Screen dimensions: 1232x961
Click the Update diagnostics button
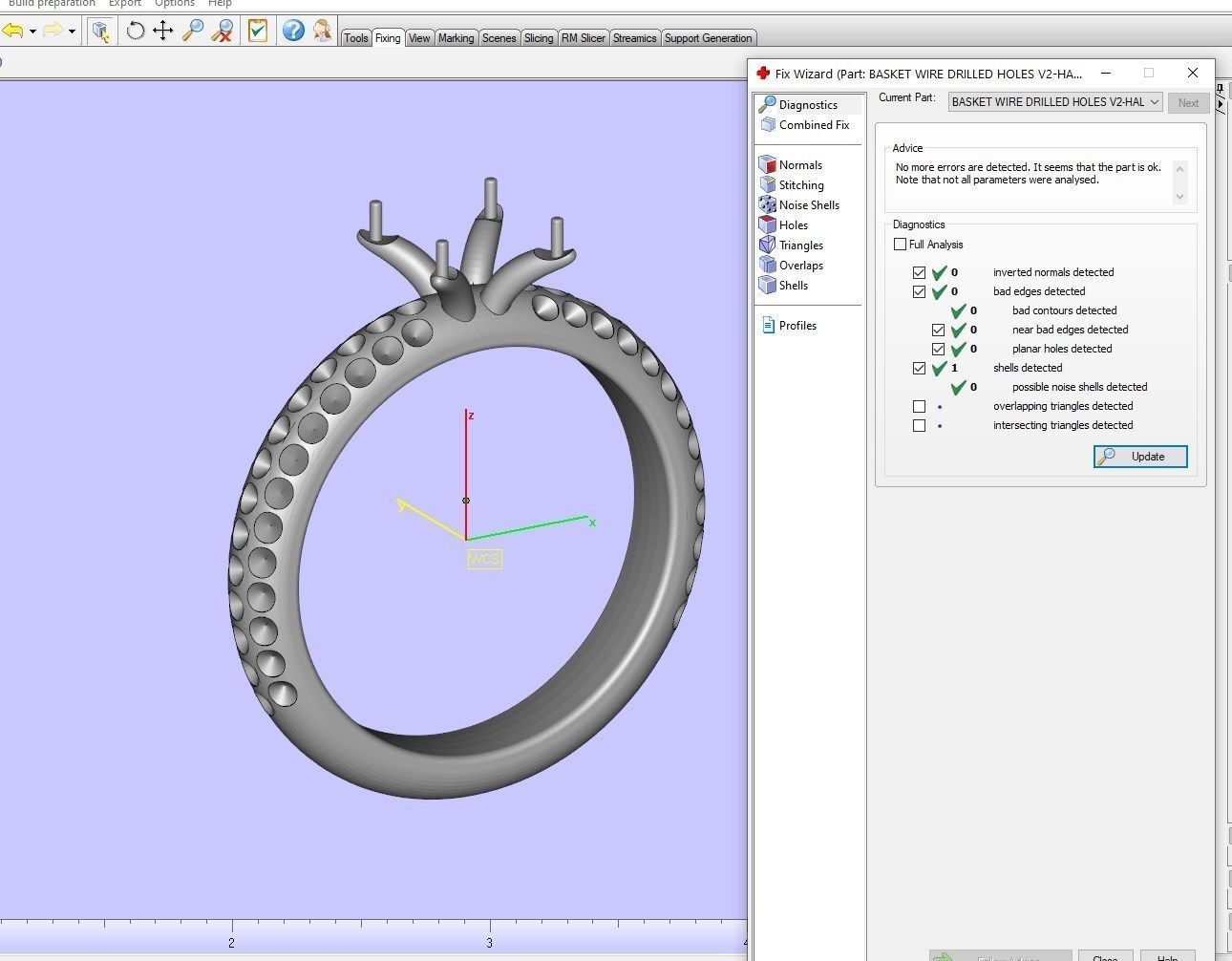tap(1140, 457)
